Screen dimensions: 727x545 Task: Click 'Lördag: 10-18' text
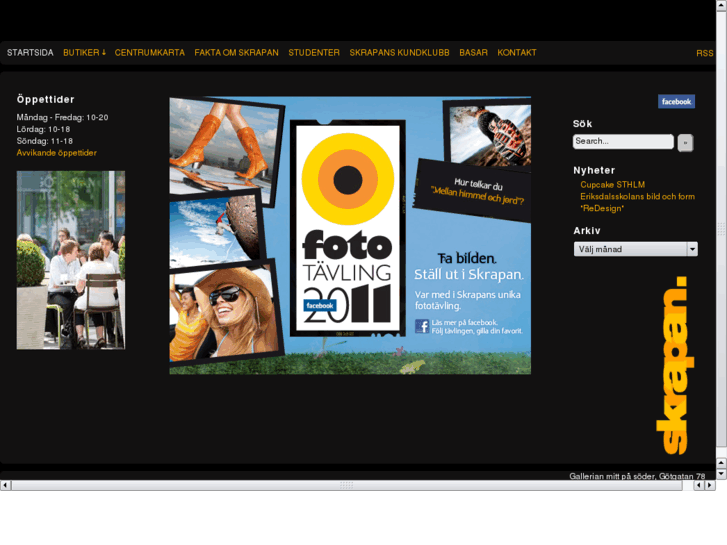(x=44, y=129)
